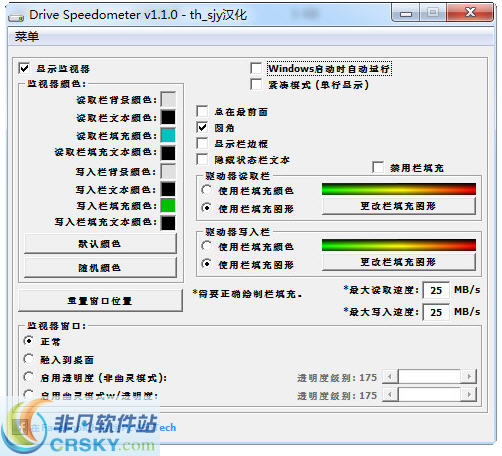Focus the 最大读取速度 input field
This screenshot has height=456, width=502.
(436, 290)
